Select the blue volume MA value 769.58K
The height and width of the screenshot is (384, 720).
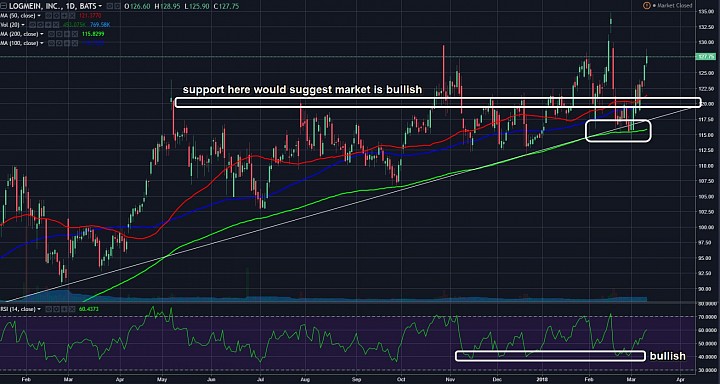click(x=100, y=25)
